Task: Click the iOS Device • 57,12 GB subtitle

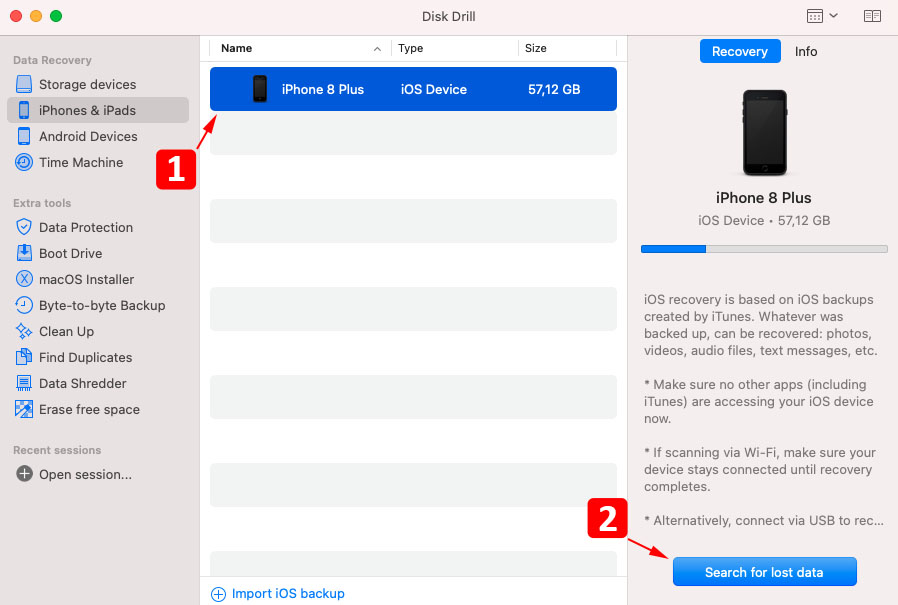Action: pos(764,221)
